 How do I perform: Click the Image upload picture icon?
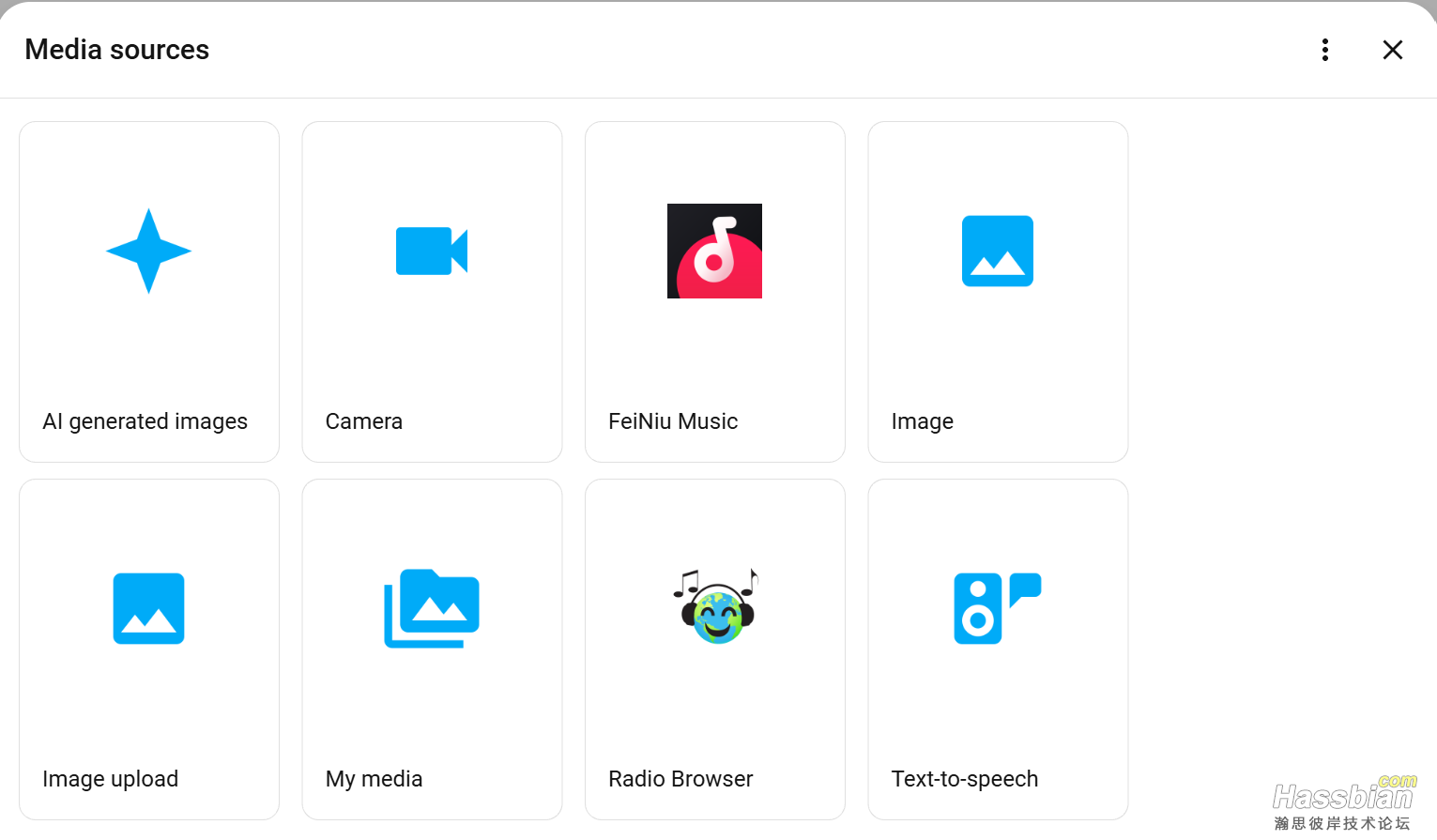148,608
